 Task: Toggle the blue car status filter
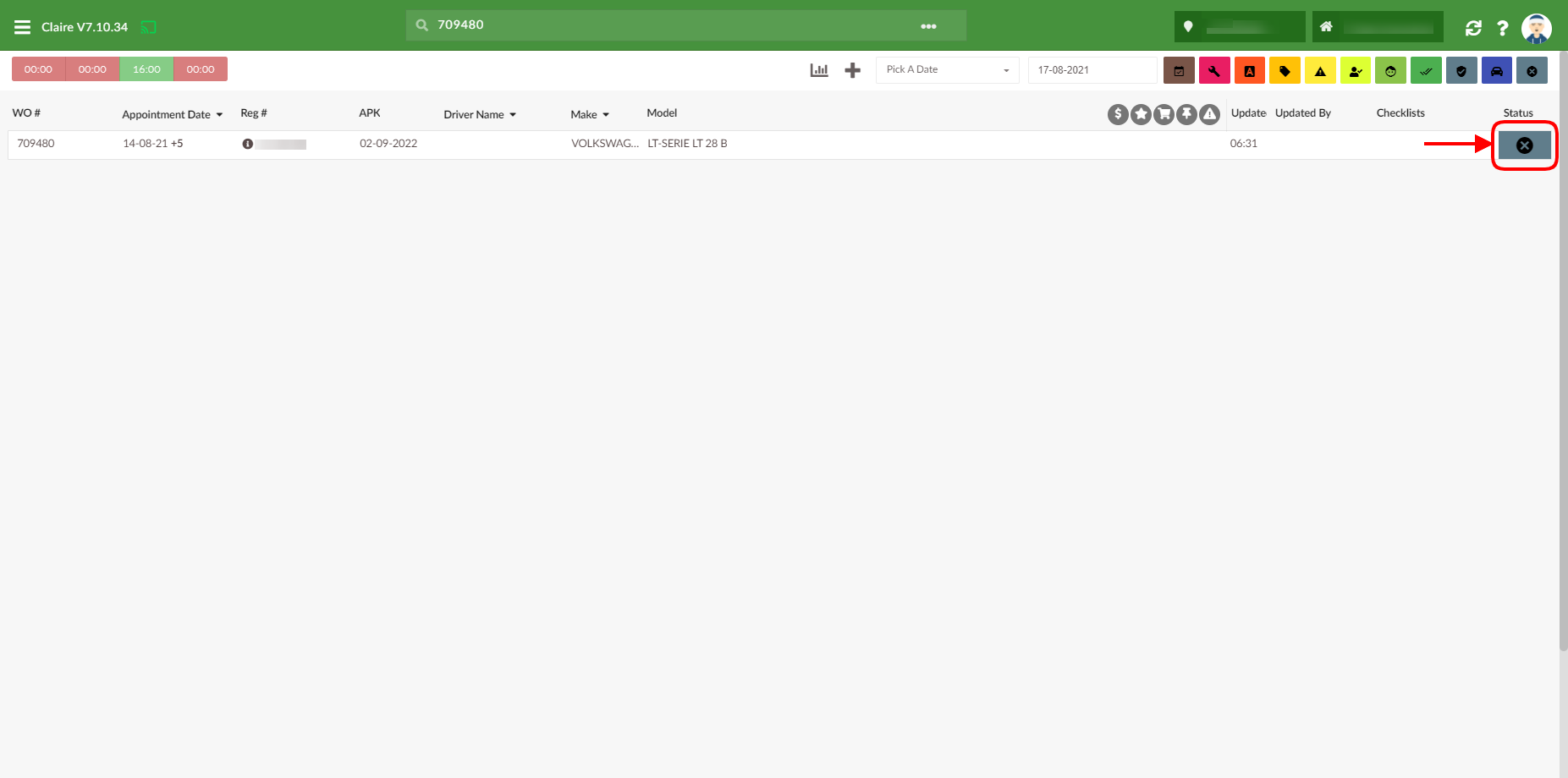click(x=1497, y=70)
